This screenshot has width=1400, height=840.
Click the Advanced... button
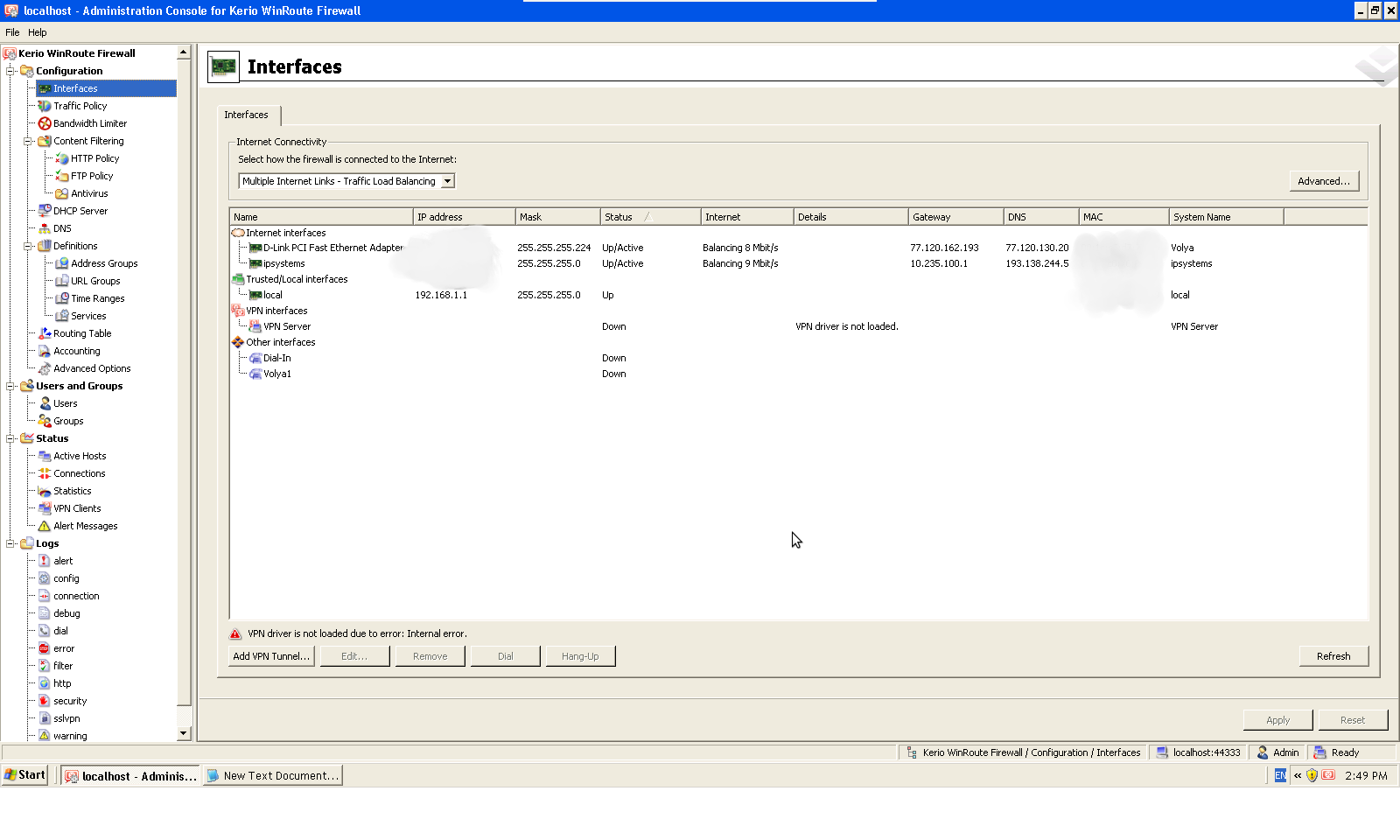point(1324,181)
